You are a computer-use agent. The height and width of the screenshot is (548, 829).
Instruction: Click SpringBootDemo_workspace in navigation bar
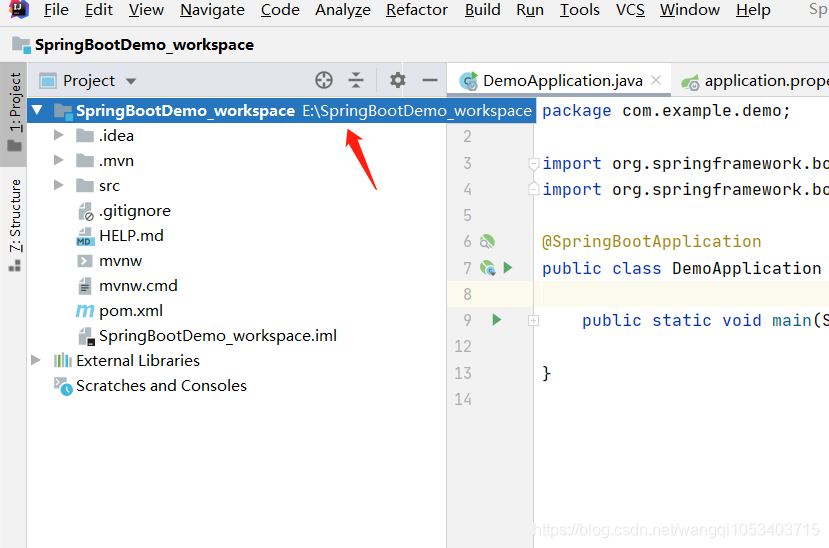pyautogui.click(x=144, y=45)
